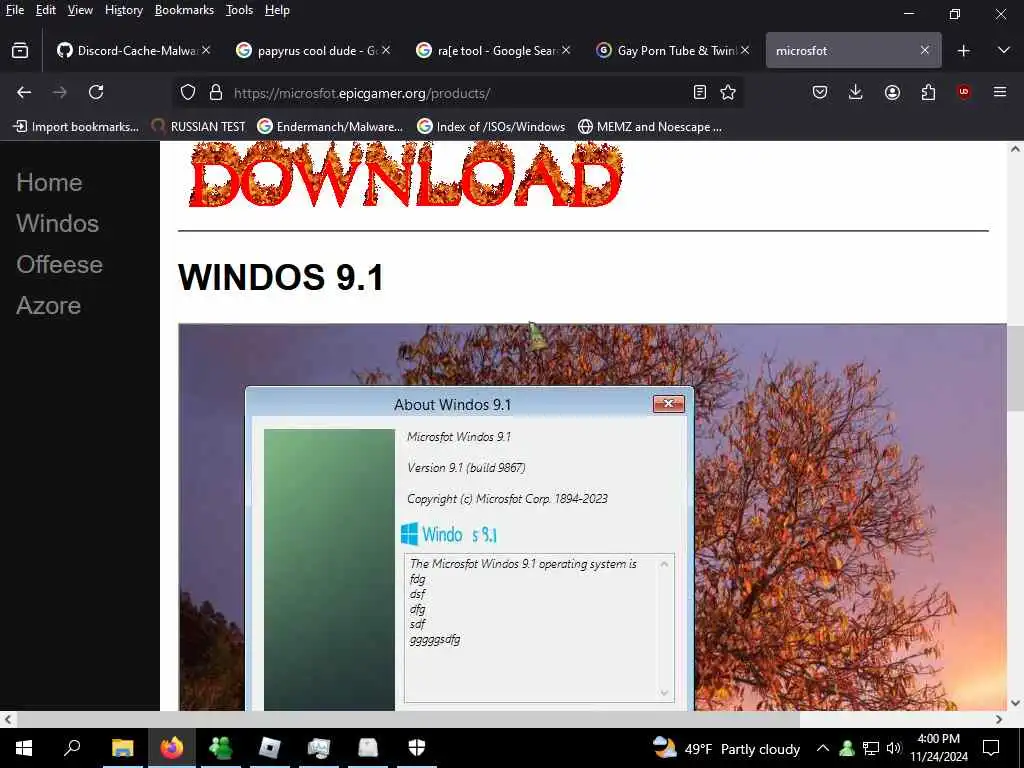The image size is (1024, 768).
Task: Open a new tab
Action: [963, 51]
